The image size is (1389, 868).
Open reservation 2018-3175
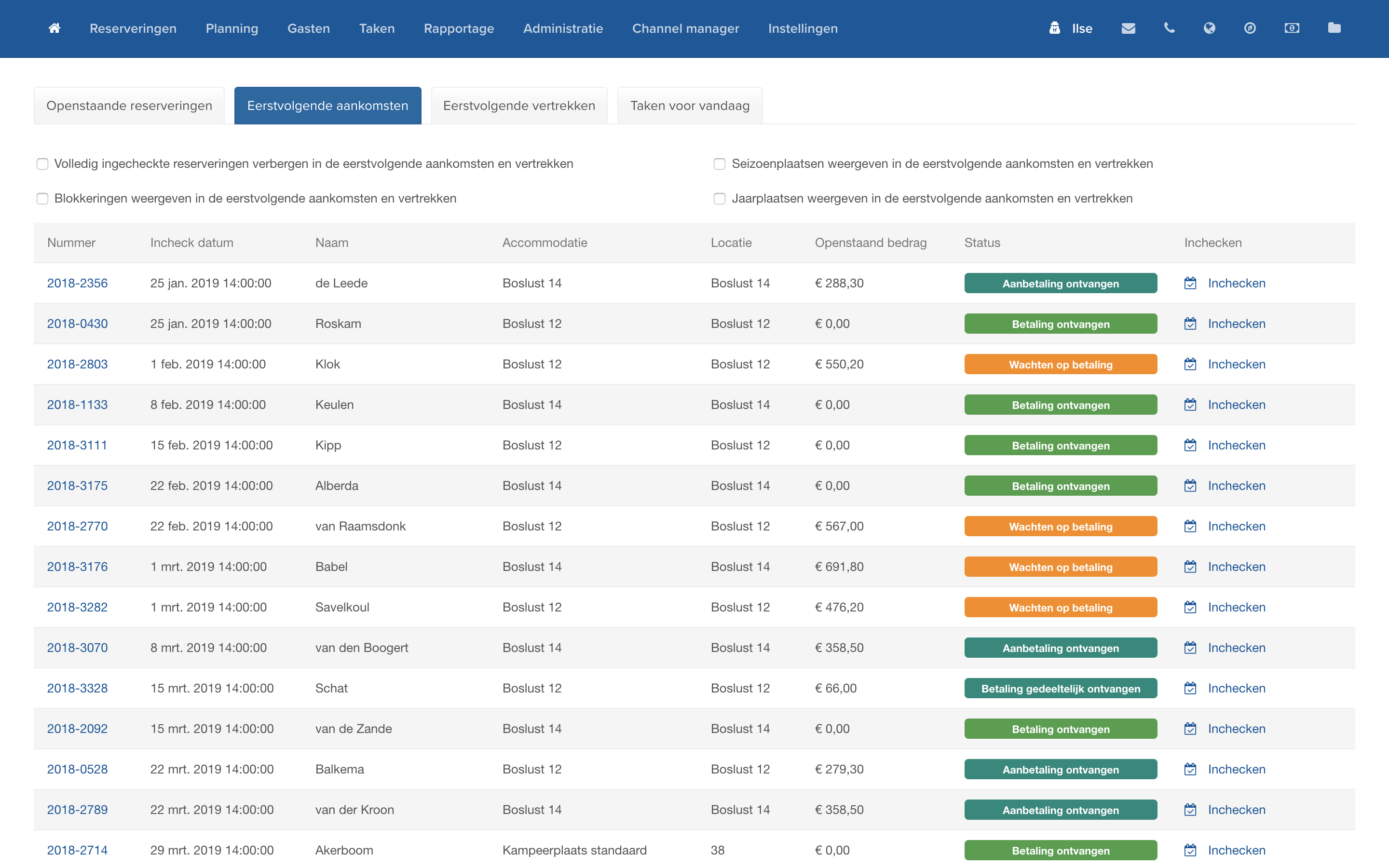(78, 486)
